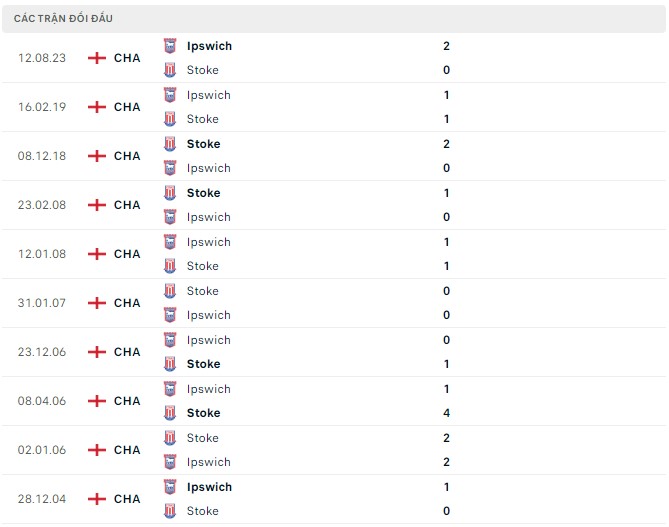Click Stoke crest in 28.12.04 match
This screenshot has width=669, height=527.
[170, 511]
